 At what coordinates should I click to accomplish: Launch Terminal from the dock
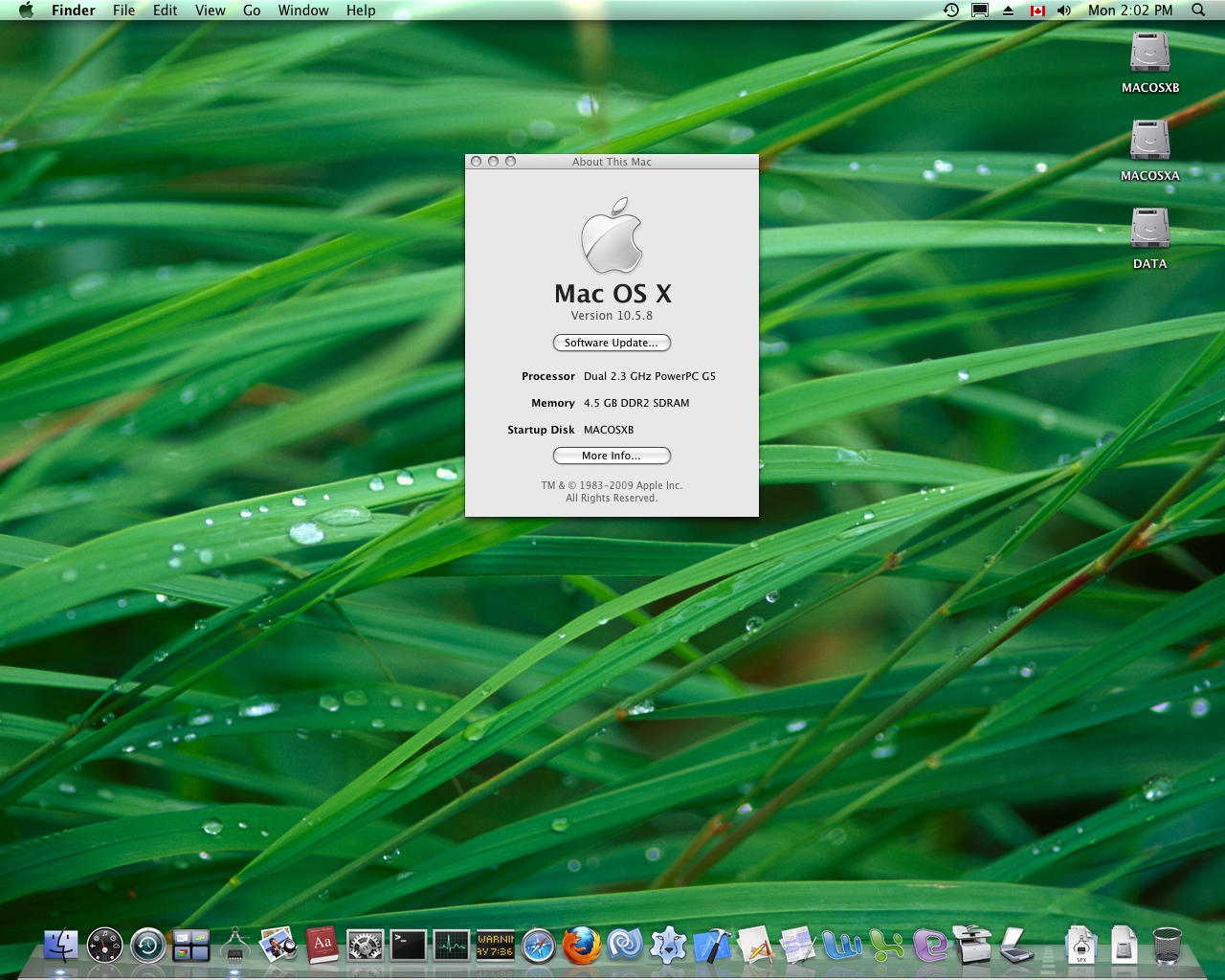[409, 946]
